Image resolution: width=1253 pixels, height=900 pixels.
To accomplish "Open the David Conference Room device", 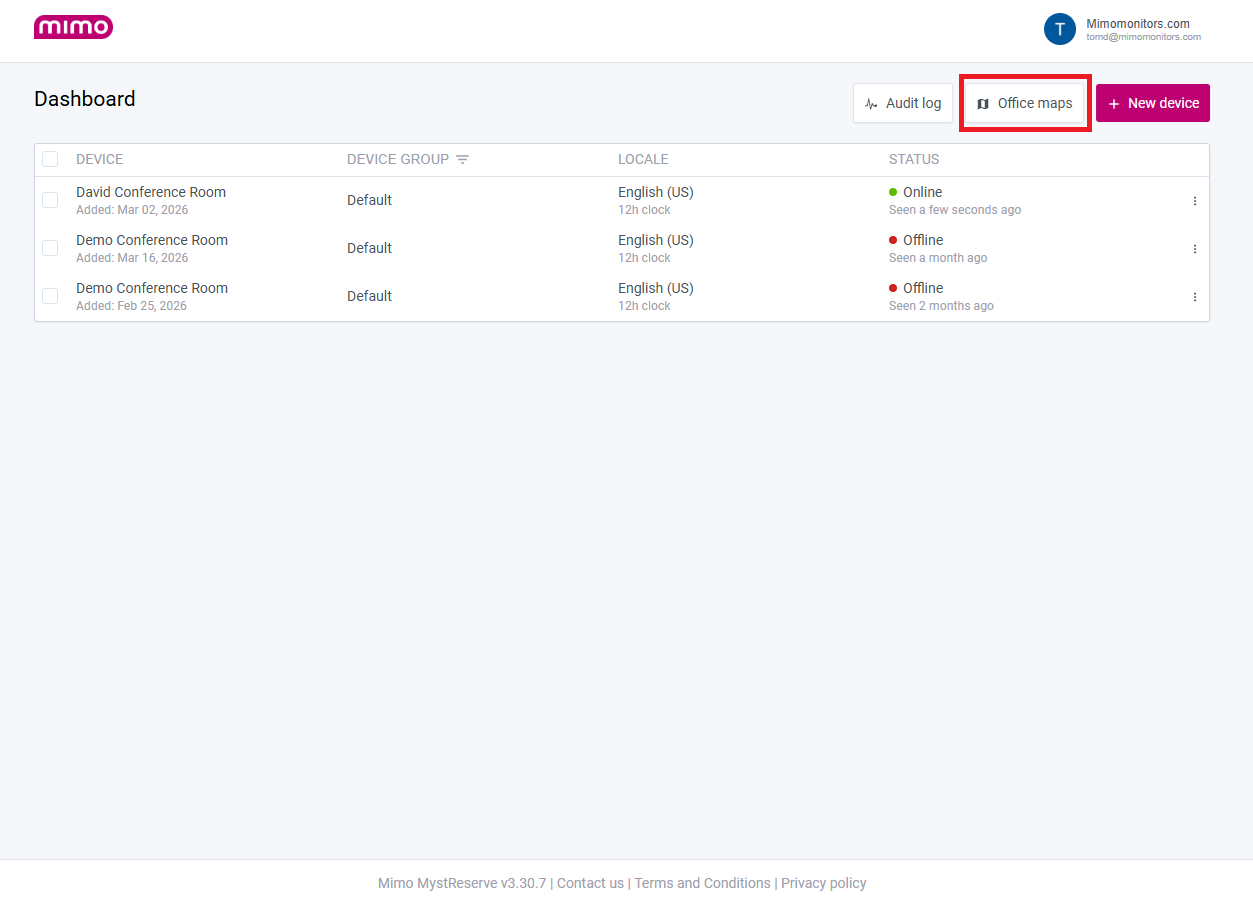I will 151,192.
